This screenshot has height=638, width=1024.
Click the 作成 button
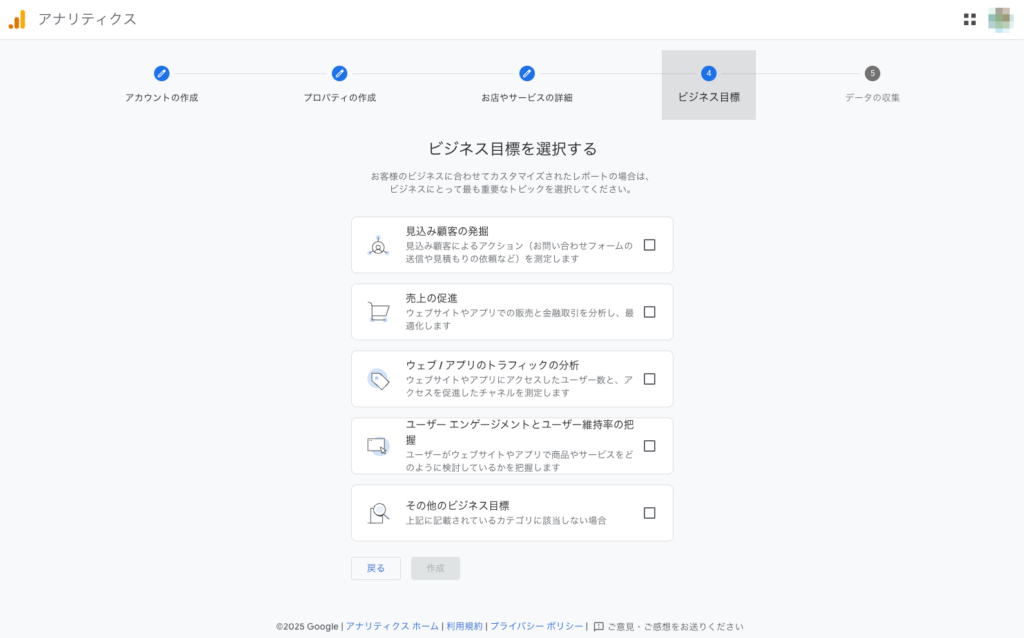pos(435,567)
